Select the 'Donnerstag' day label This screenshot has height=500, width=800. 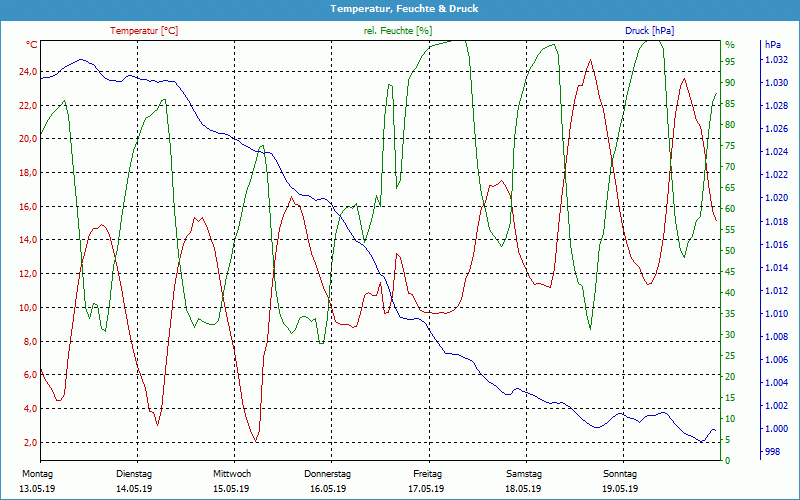click(x=328, y=474)
